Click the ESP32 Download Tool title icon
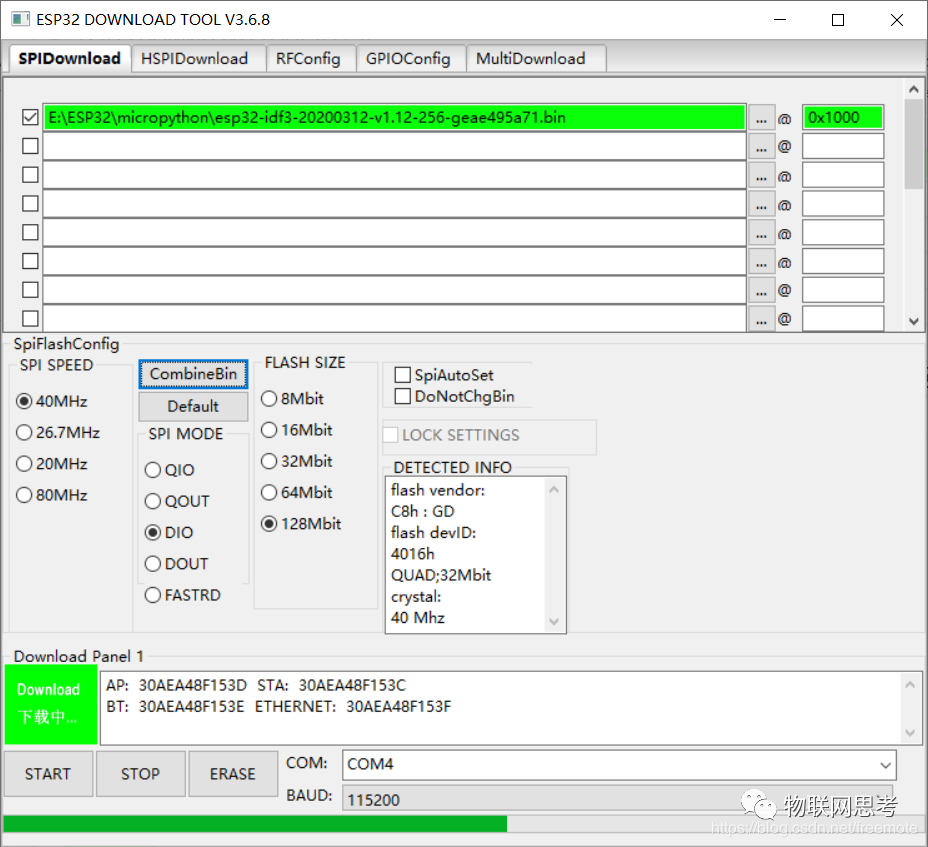The height and width of the screenshot is (847, 928). click(20, 19)
